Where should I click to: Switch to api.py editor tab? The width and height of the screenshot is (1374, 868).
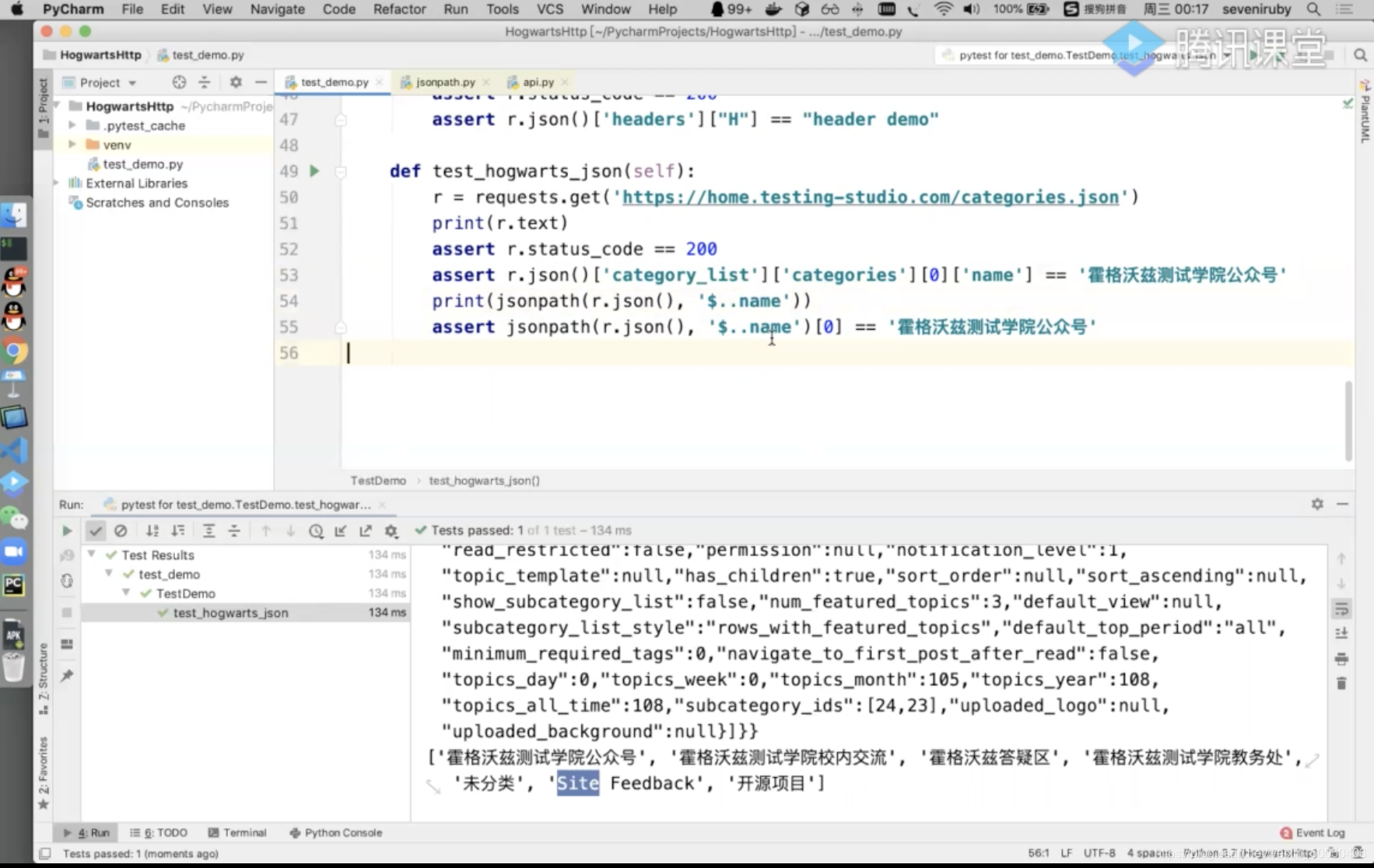[x=538, y=82]
